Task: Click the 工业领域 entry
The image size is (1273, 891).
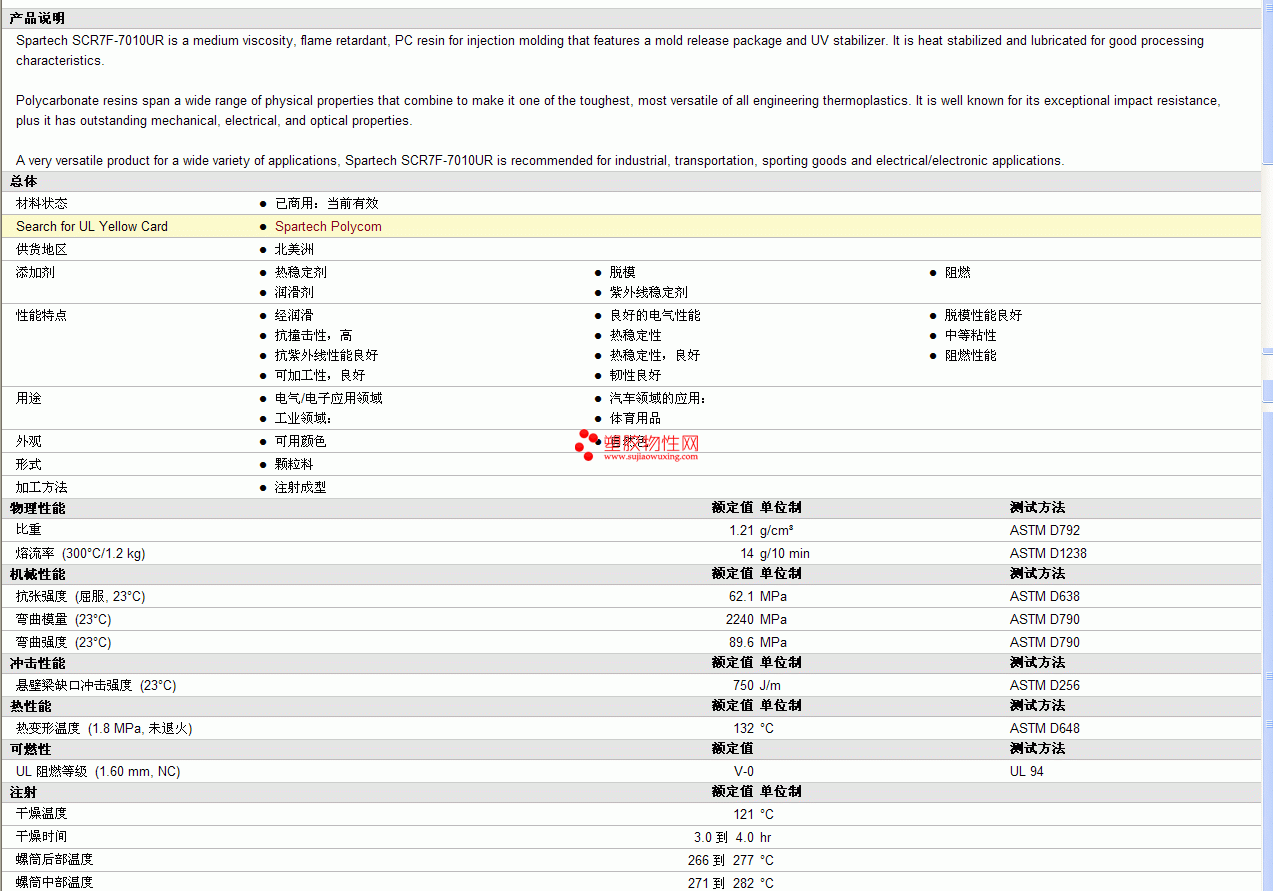Action: pyautogui.click(x=303, y=418)
